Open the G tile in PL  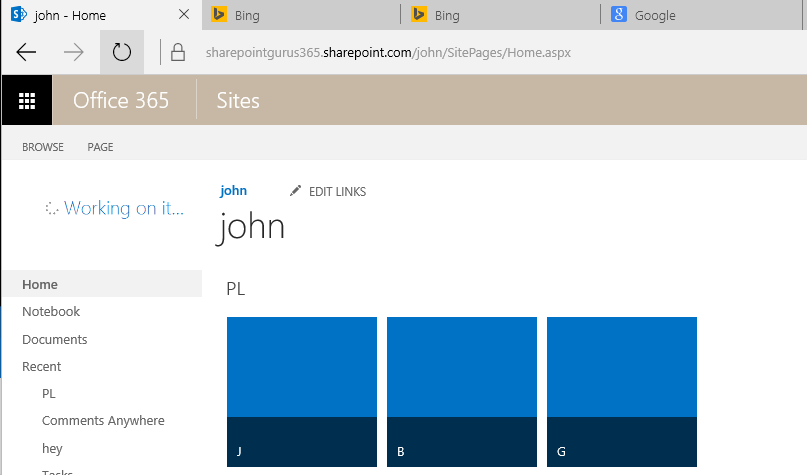click(x=621, y=391)
